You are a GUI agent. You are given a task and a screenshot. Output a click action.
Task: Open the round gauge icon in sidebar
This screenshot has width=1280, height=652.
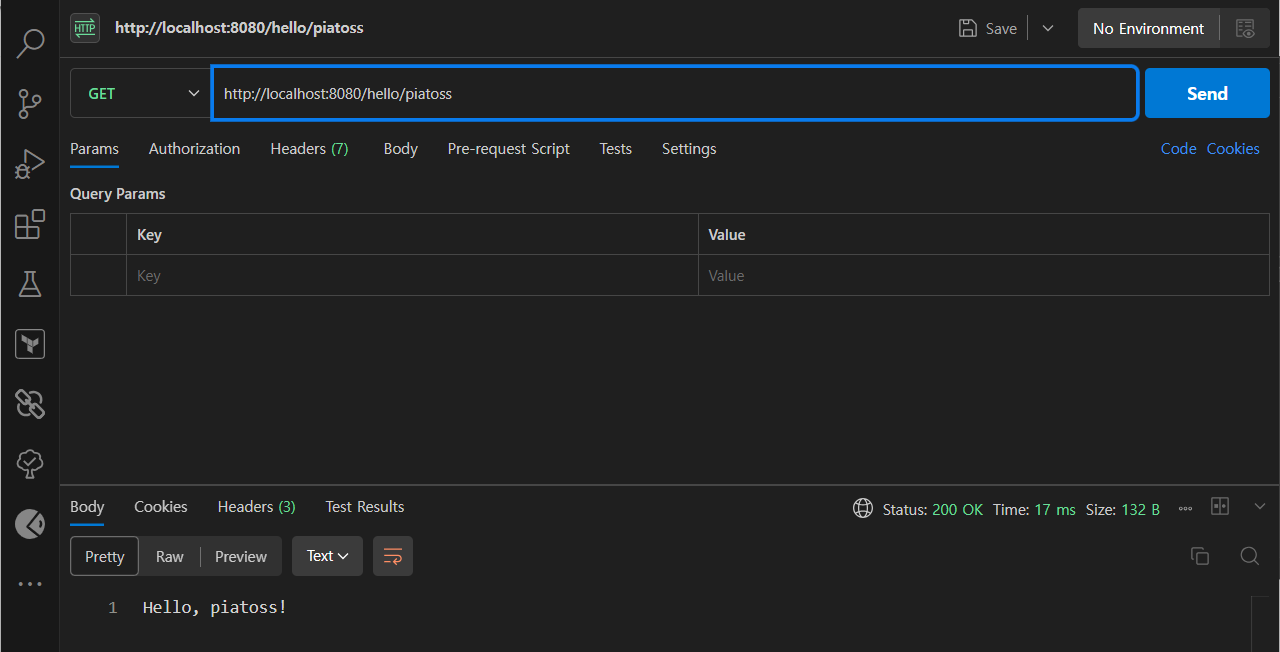click(x=30, y=523)
